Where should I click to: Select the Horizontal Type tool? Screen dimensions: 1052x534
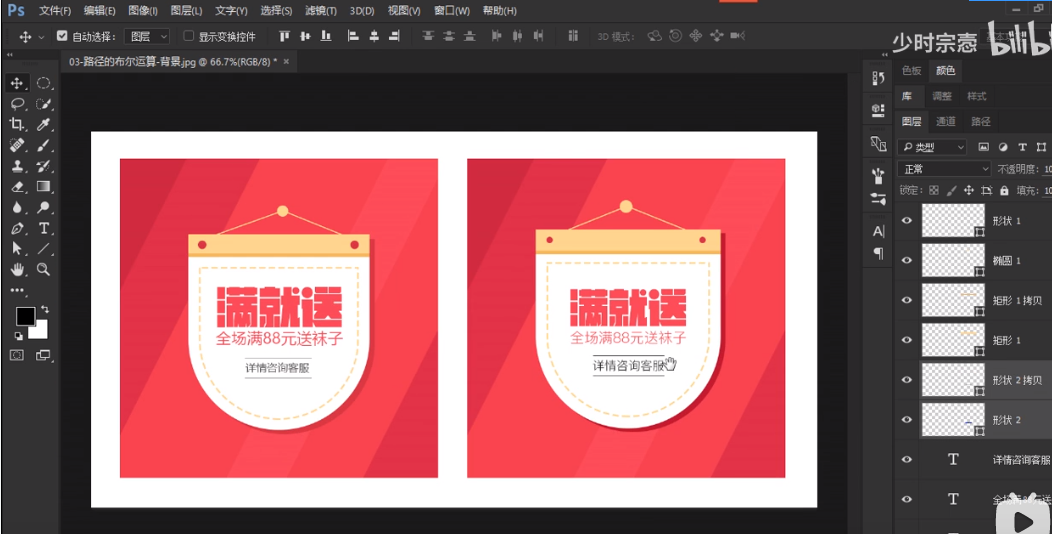(x=44, y=228)
